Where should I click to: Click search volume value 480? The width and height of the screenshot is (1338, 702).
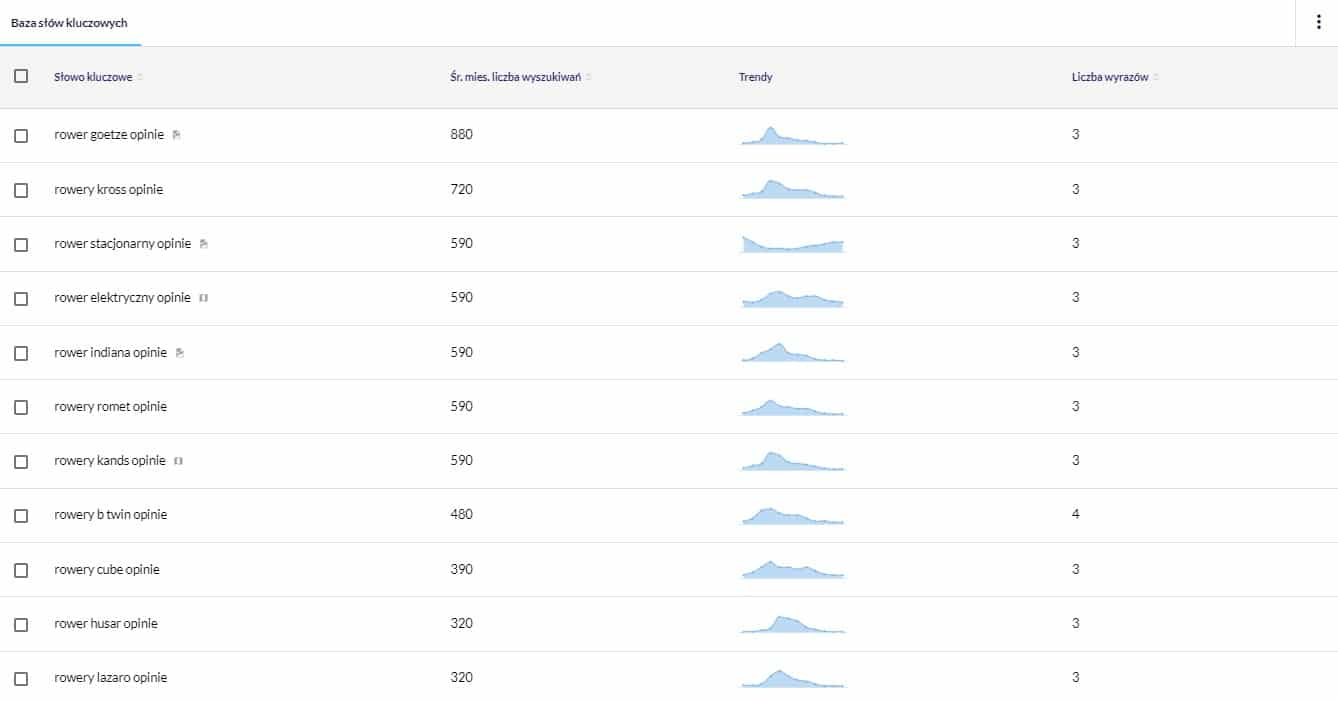point(461,515)
